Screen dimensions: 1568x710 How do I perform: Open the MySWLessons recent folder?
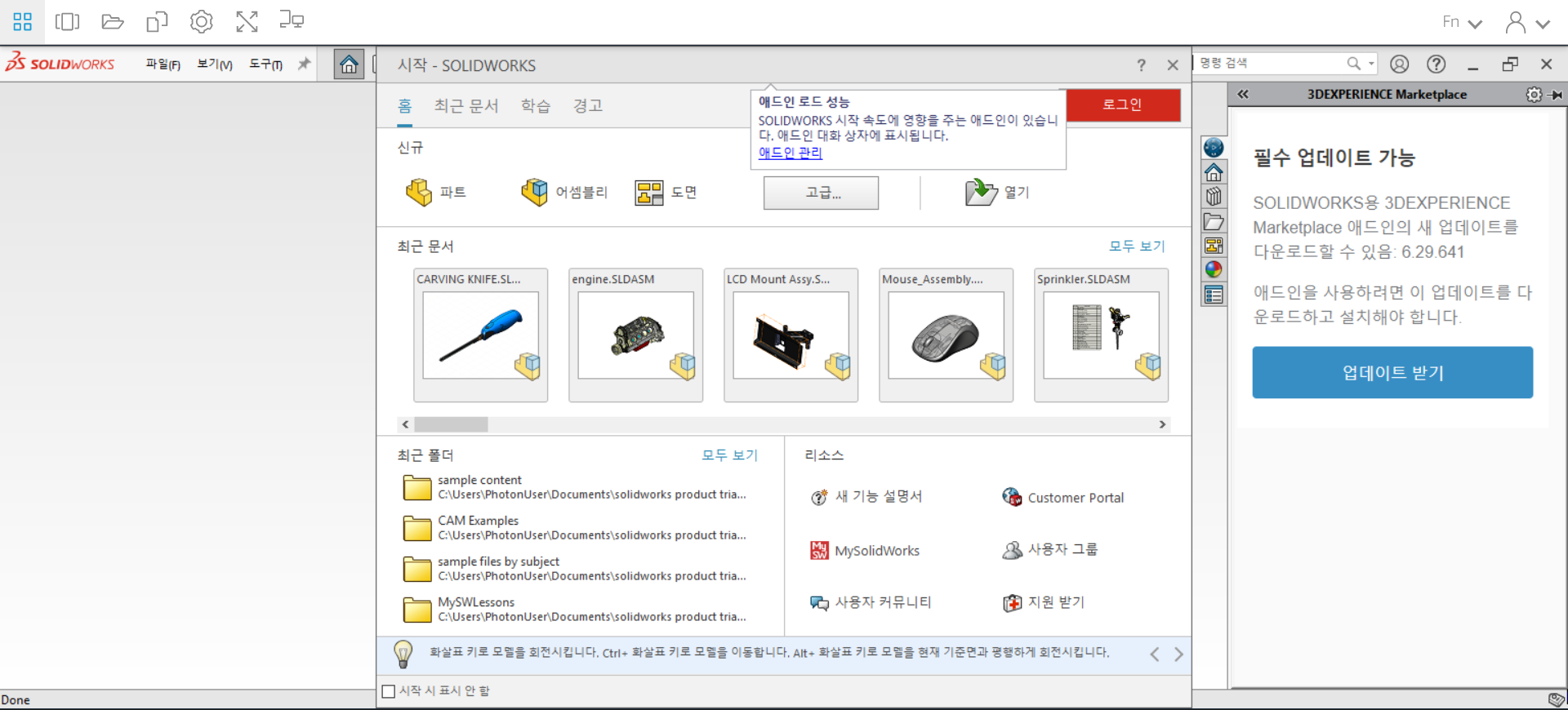tap(575, 610)
